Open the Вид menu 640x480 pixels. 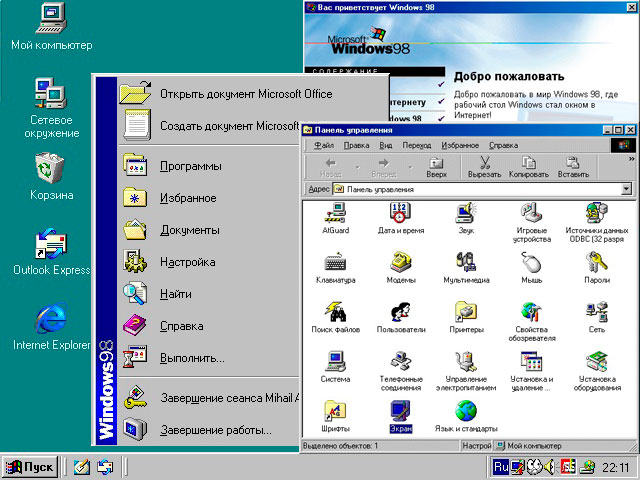click(386, 145)
